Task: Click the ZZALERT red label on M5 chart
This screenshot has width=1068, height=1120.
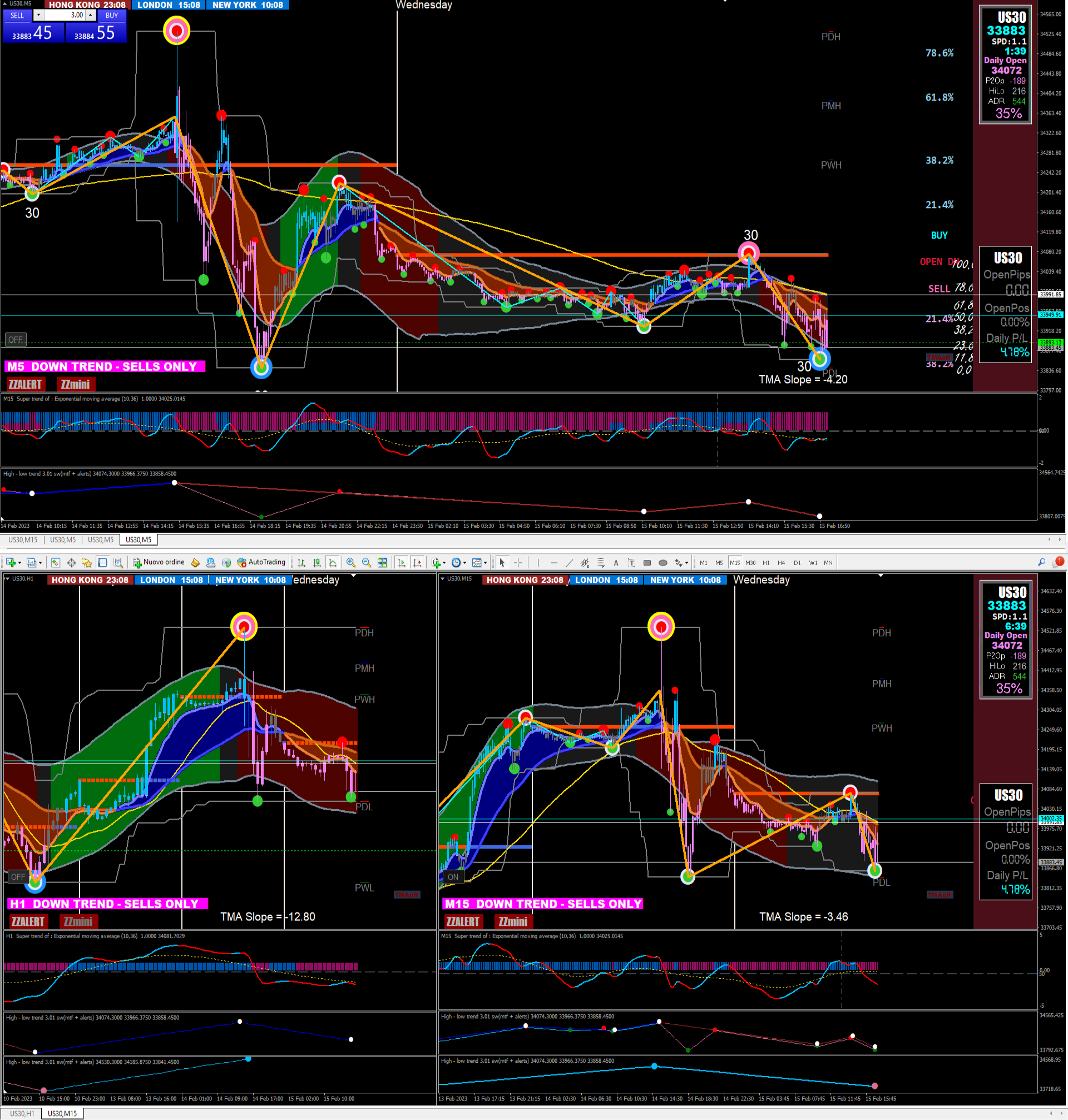Action: coord(25,384)
